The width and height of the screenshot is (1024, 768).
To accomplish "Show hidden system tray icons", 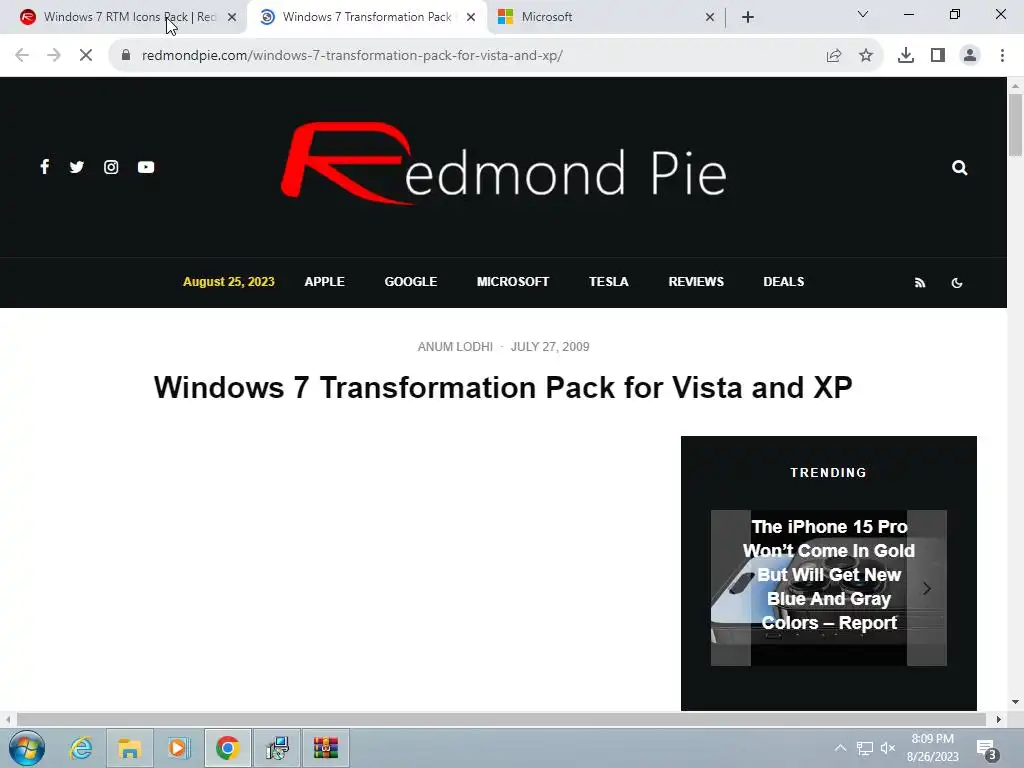I will click(x=840, y=748).
